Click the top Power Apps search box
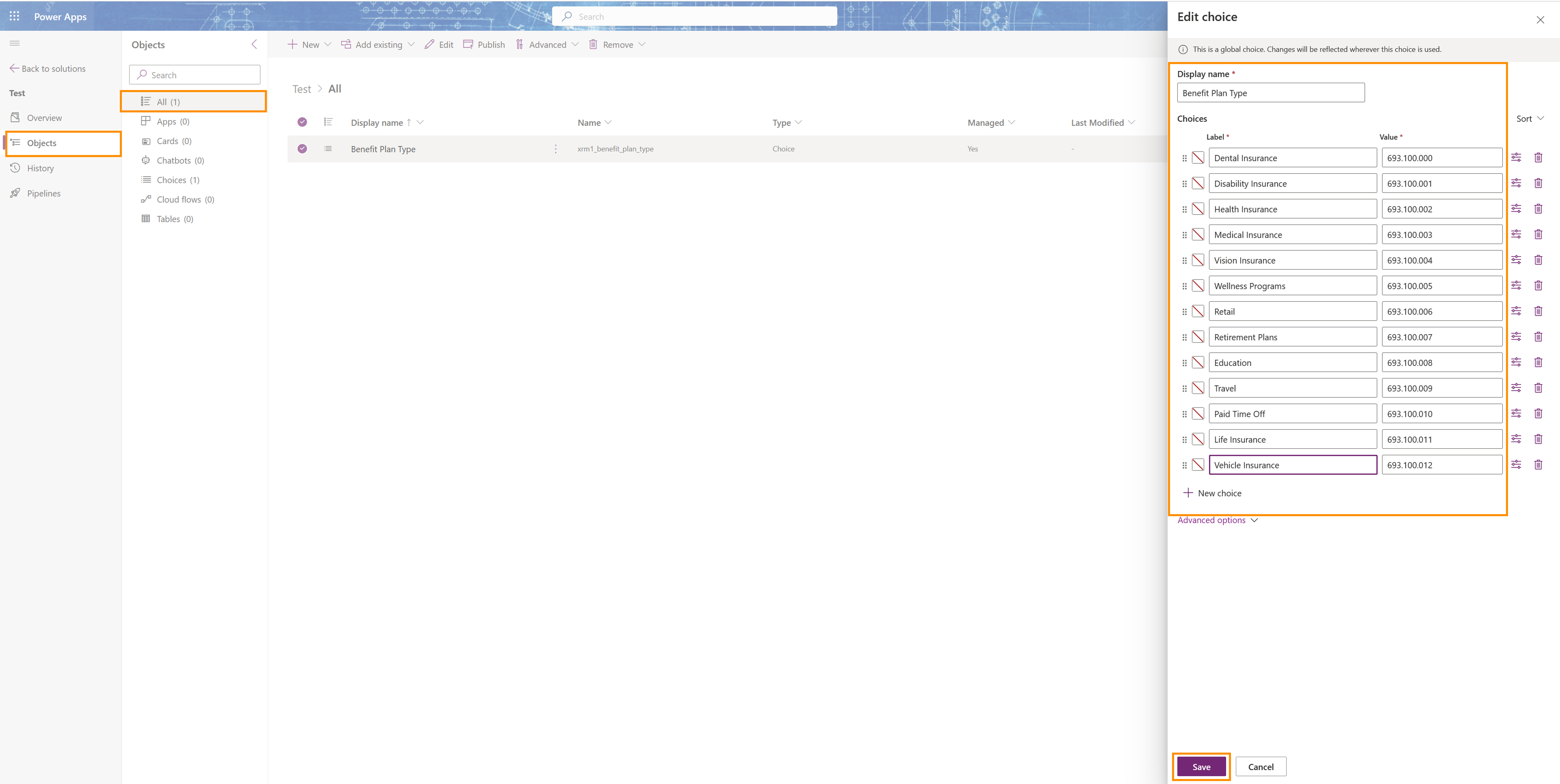The width and height of the screenshot is (1560, 784). tap(695, 16)
